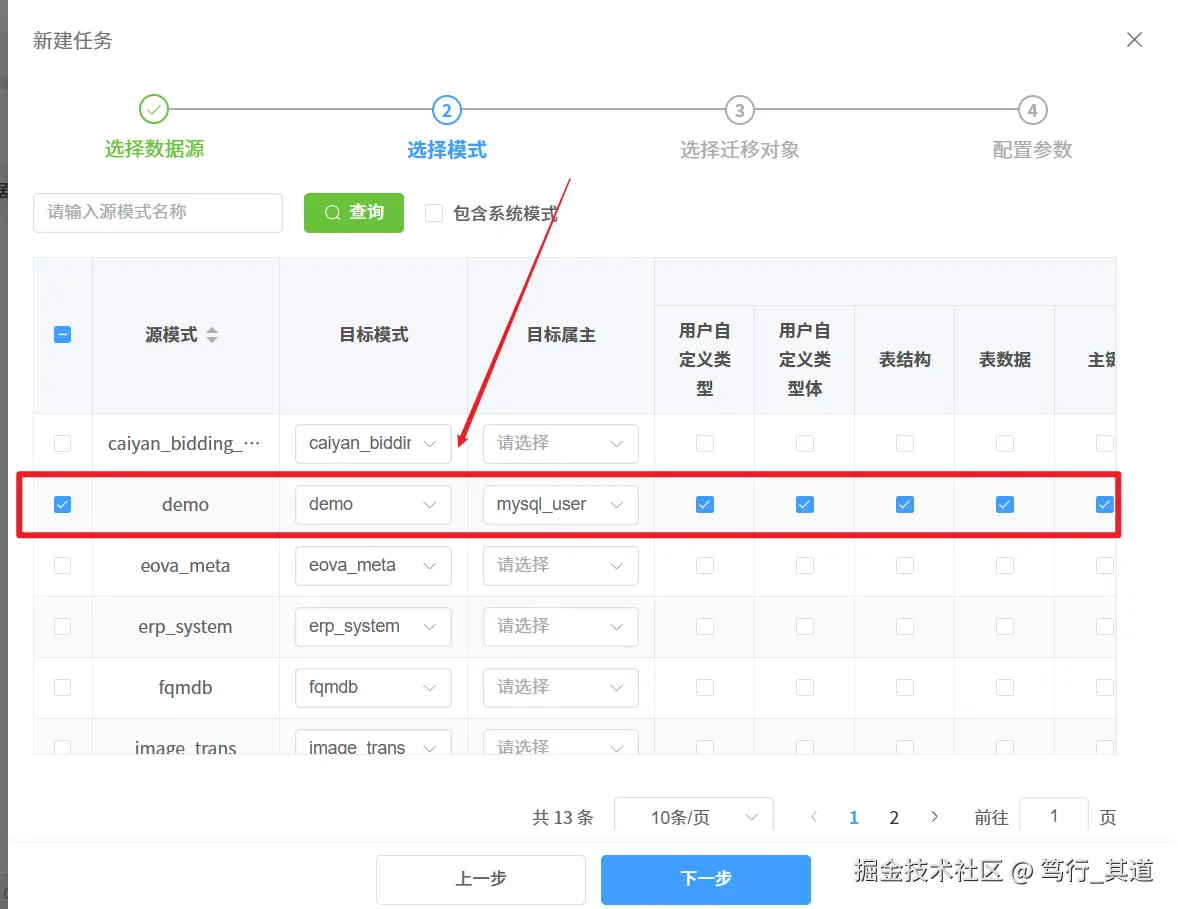Image resolution: width=1178 pixels, height=909 pixels.
Task: Click the 上一步 button
Action: tap(480, 879)
